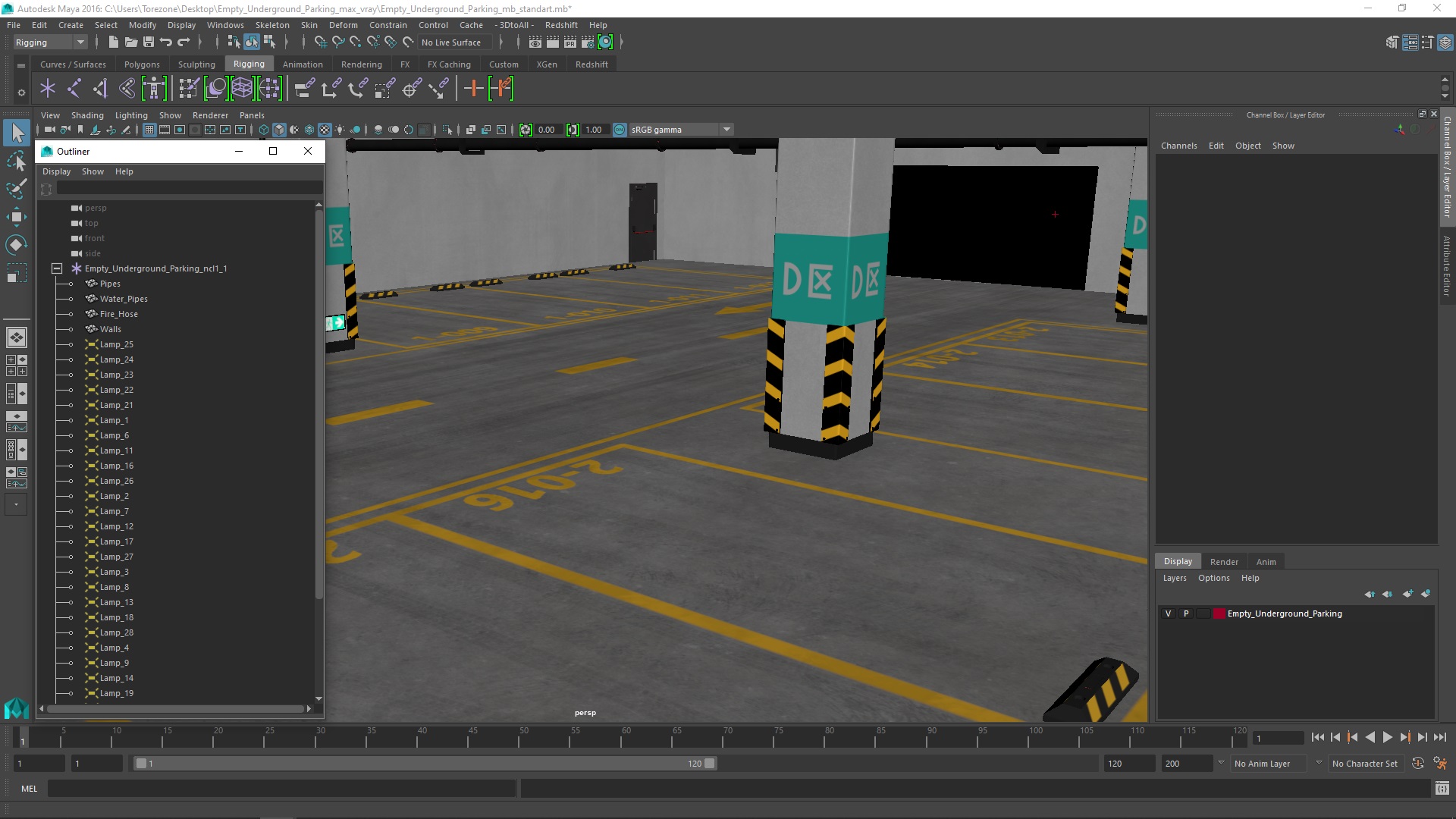Image resolution: width=1456 pixels, height=819 pixels.
Task: Click the MEL command input field
Action: tap(282, 789)
